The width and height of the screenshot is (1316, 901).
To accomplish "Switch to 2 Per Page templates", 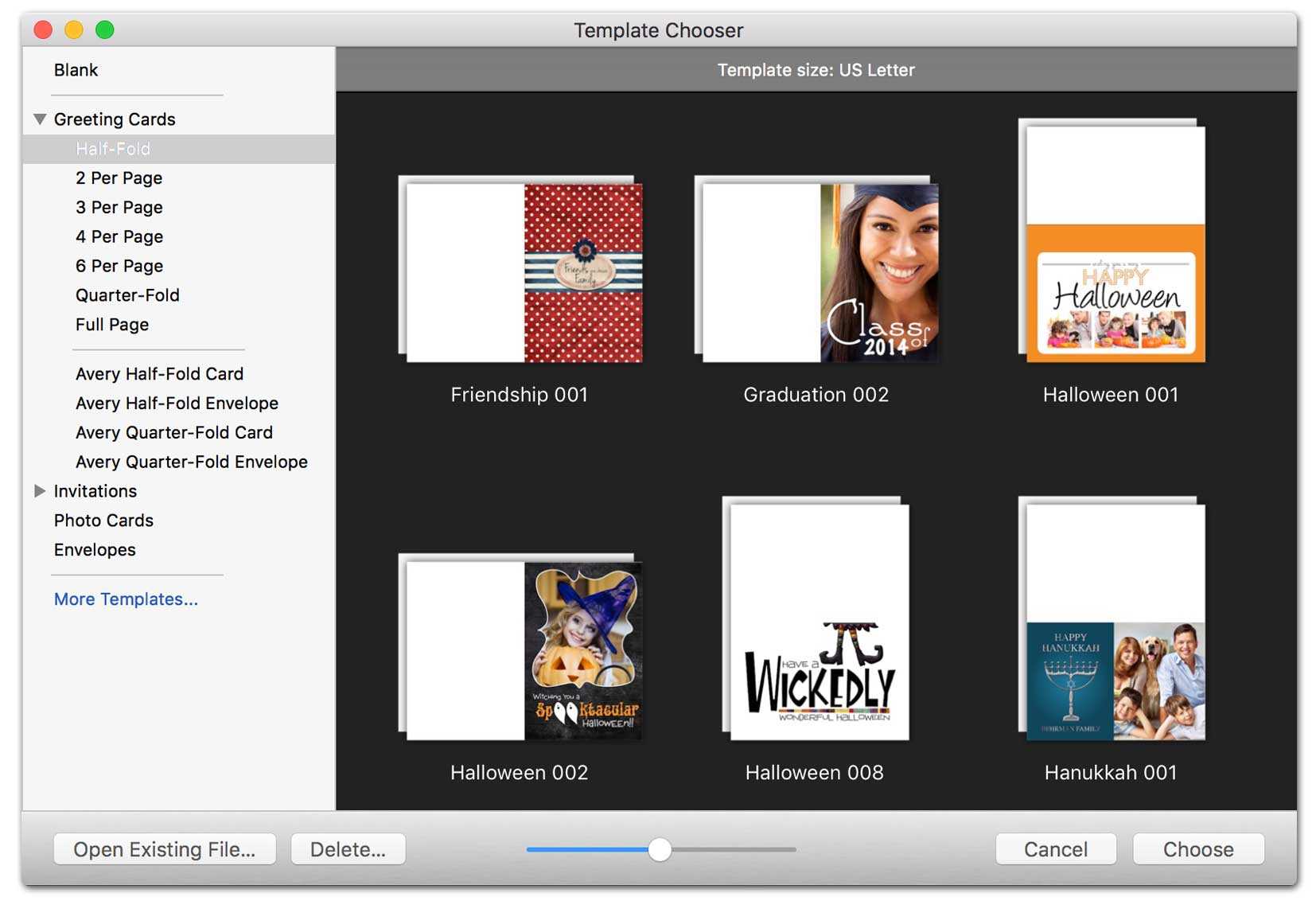I will point(119,178).
